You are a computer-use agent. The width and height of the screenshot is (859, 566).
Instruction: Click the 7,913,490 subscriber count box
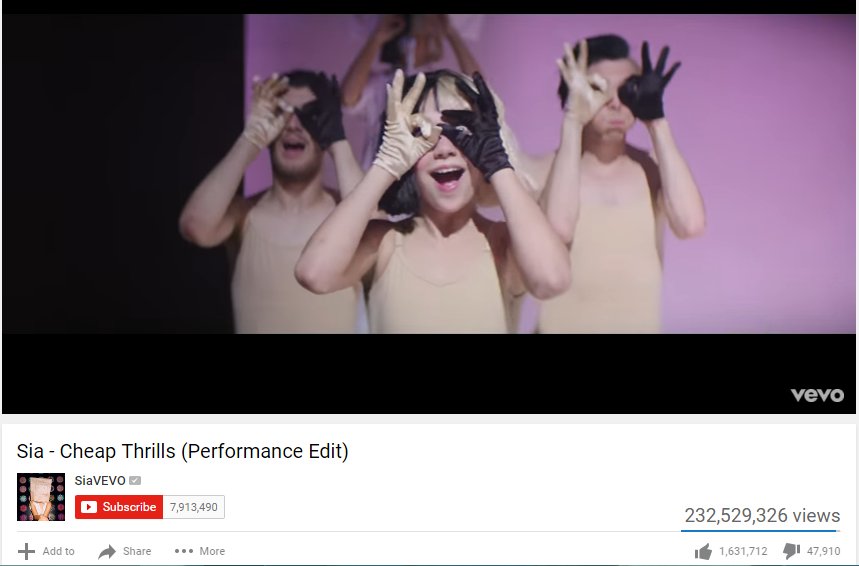194,507
